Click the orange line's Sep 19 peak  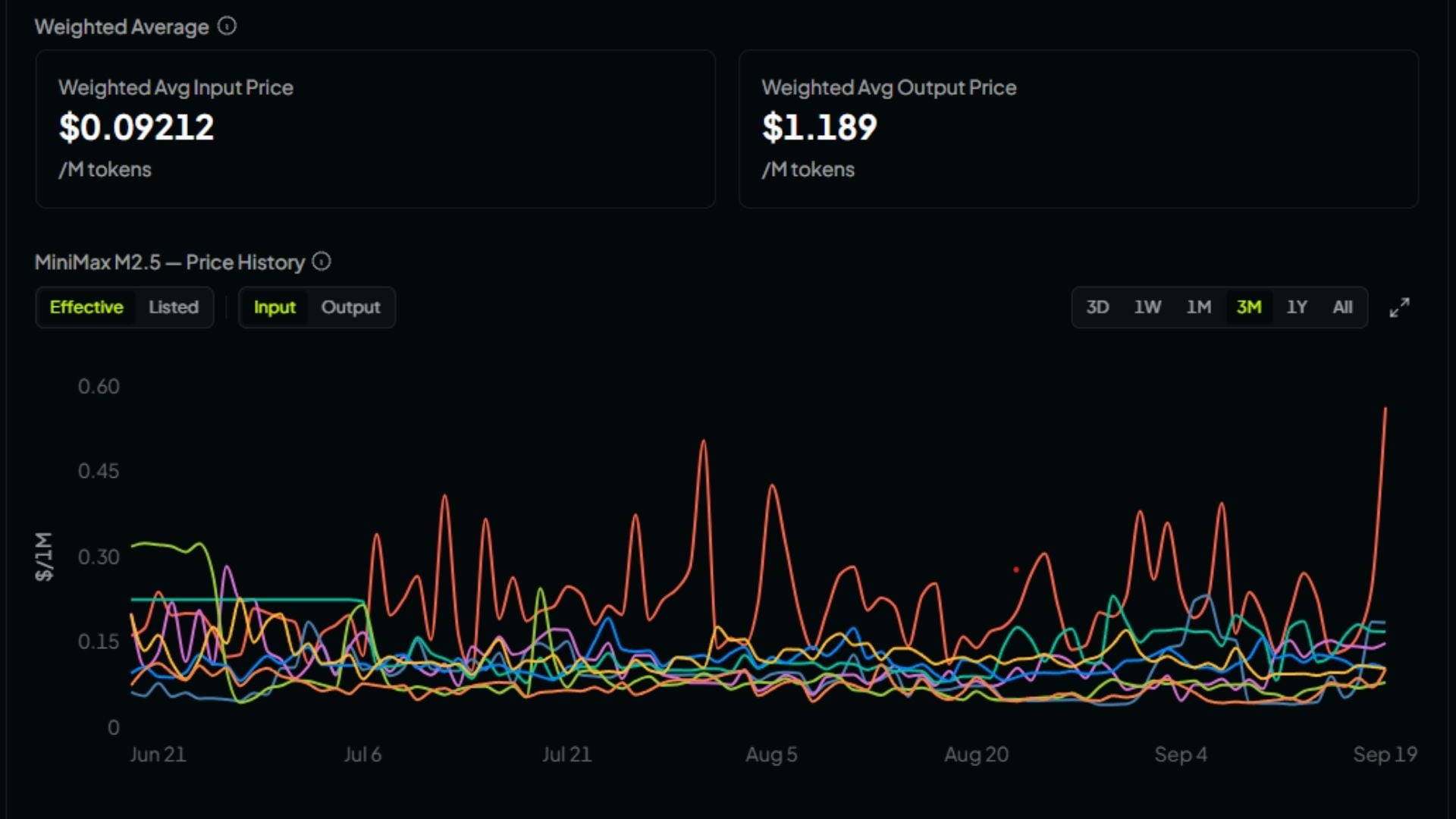1385,410
